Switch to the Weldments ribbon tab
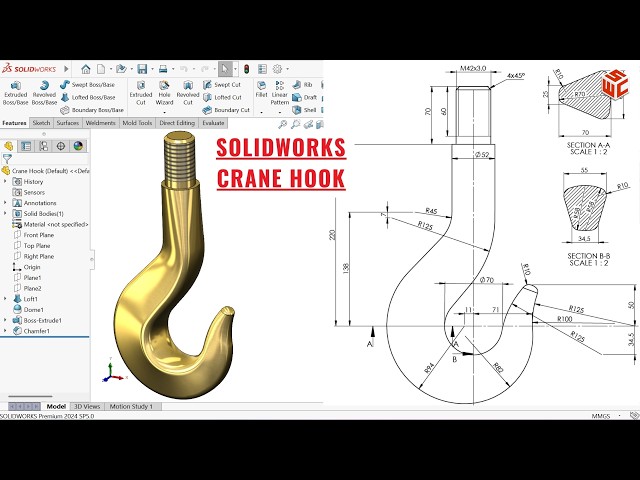Viewport: 640px width, 480px height. (x=100, y=123)
